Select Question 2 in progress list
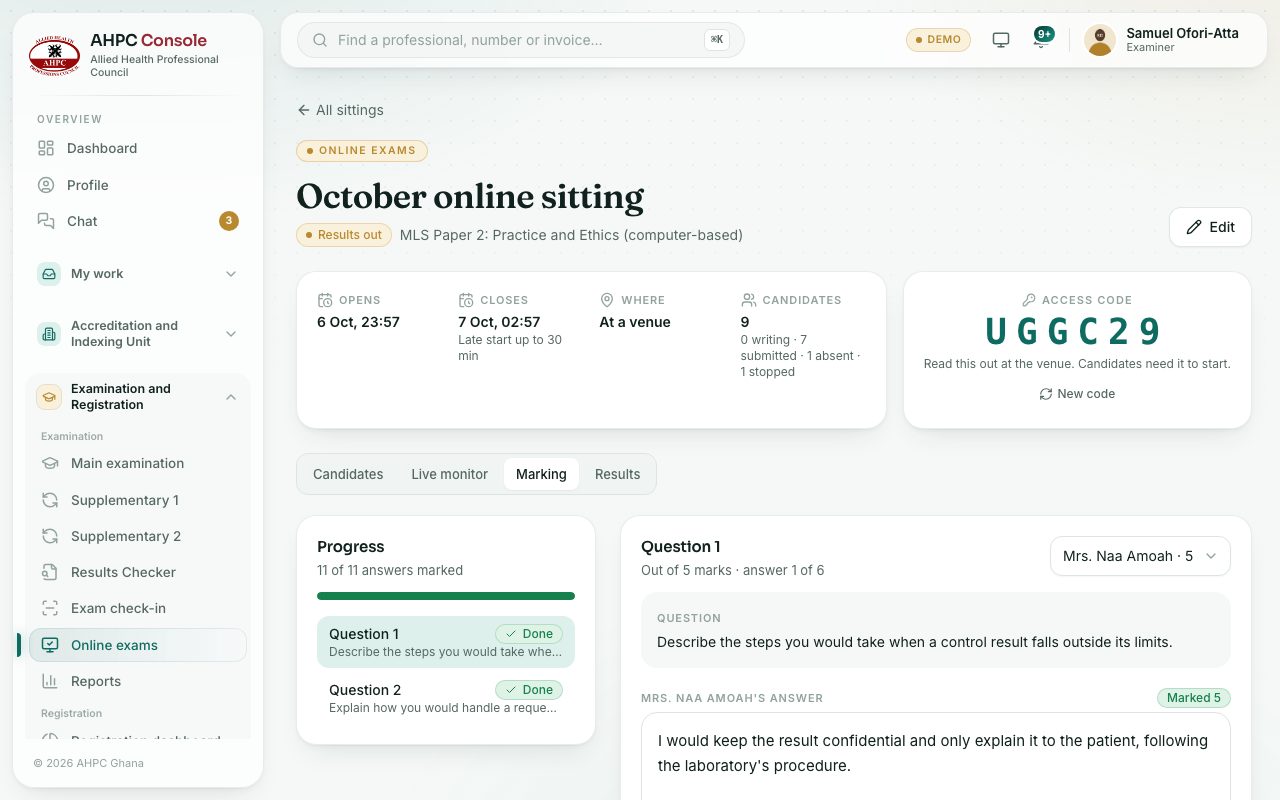Viewport: 1280px width, 800px height. pyautogui.click(x=446, y=698)
